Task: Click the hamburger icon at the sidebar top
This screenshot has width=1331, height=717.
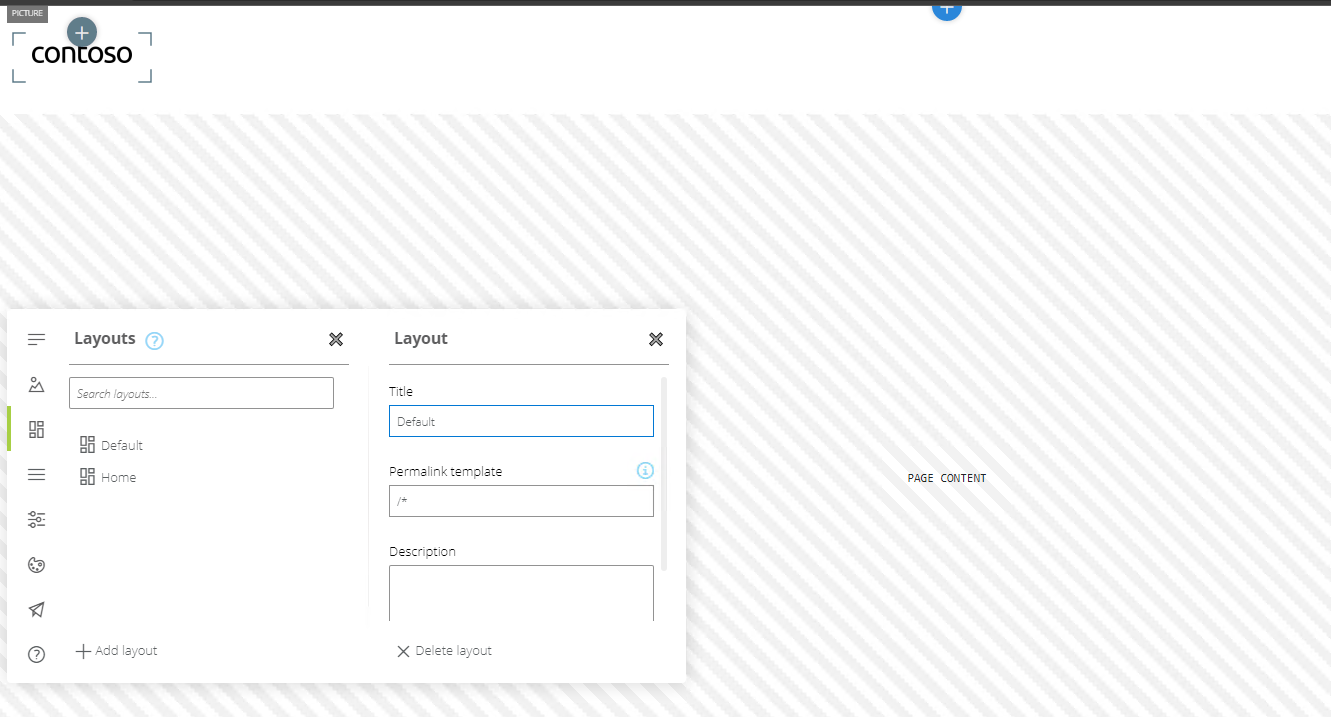Action: (x=36, y=339)
